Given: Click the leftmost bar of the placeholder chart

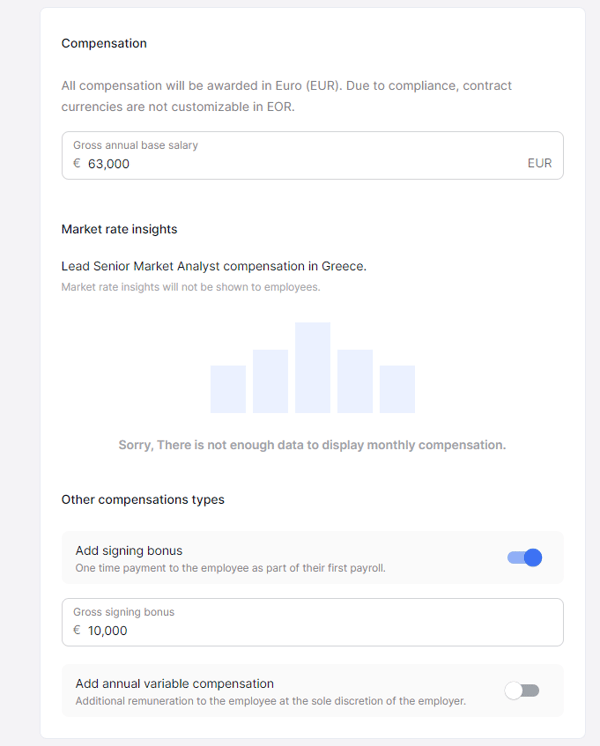Looking at the screenshot, I should [228, 389].
